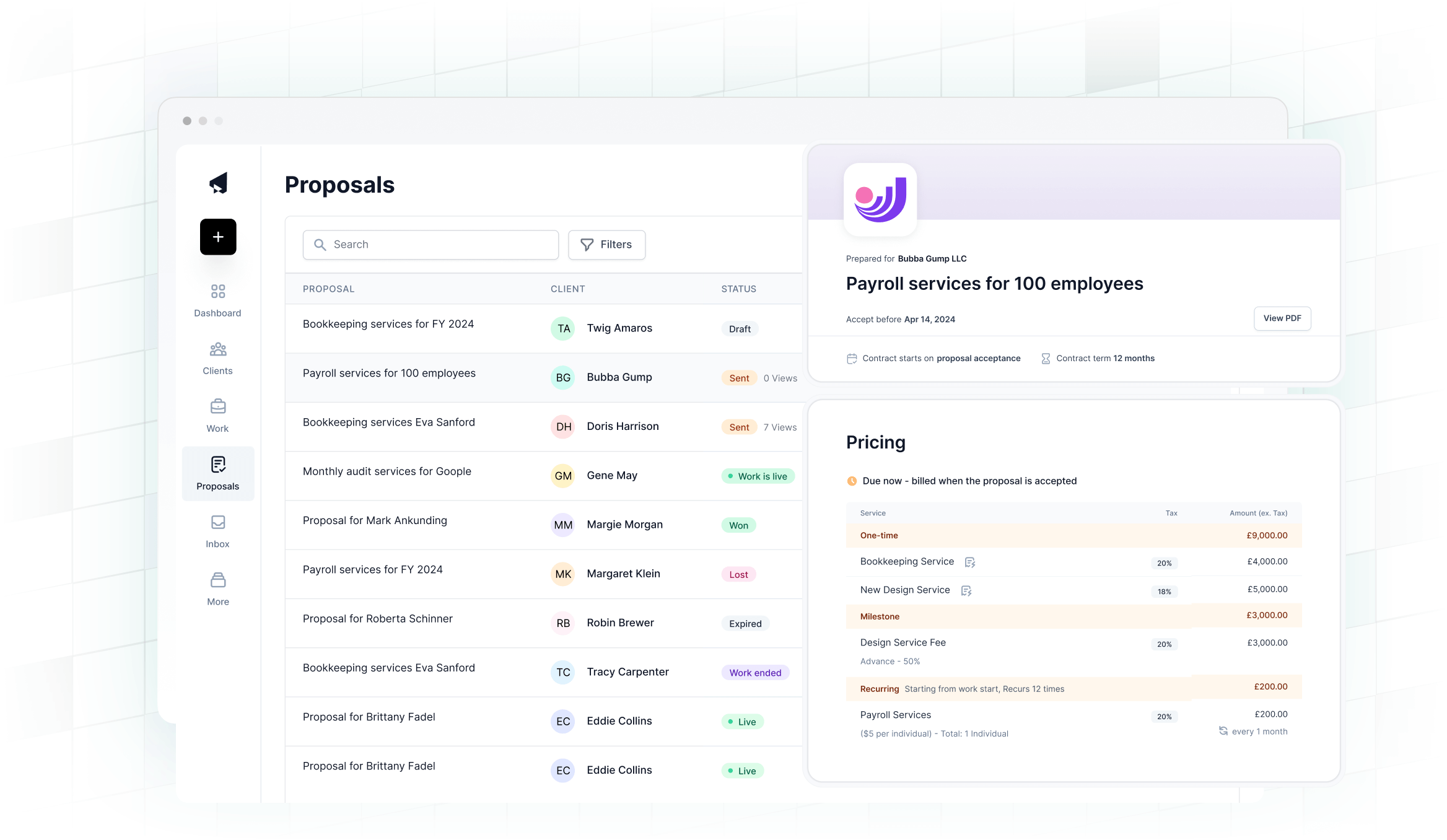Click the Work is live status badge
This screenshot has height=840, width=1447.
click(x=757, y=476)
